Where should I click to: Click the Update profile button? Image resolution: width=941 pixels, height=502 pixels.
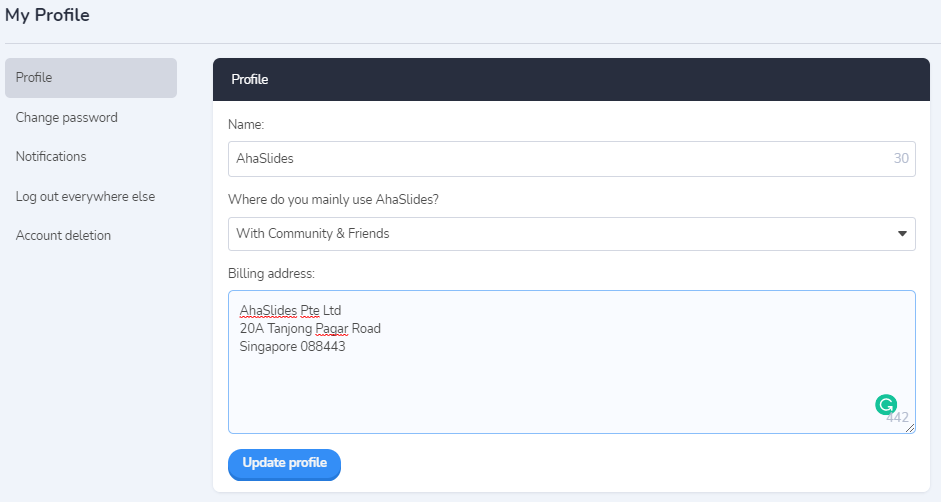[x=284, y=464]
